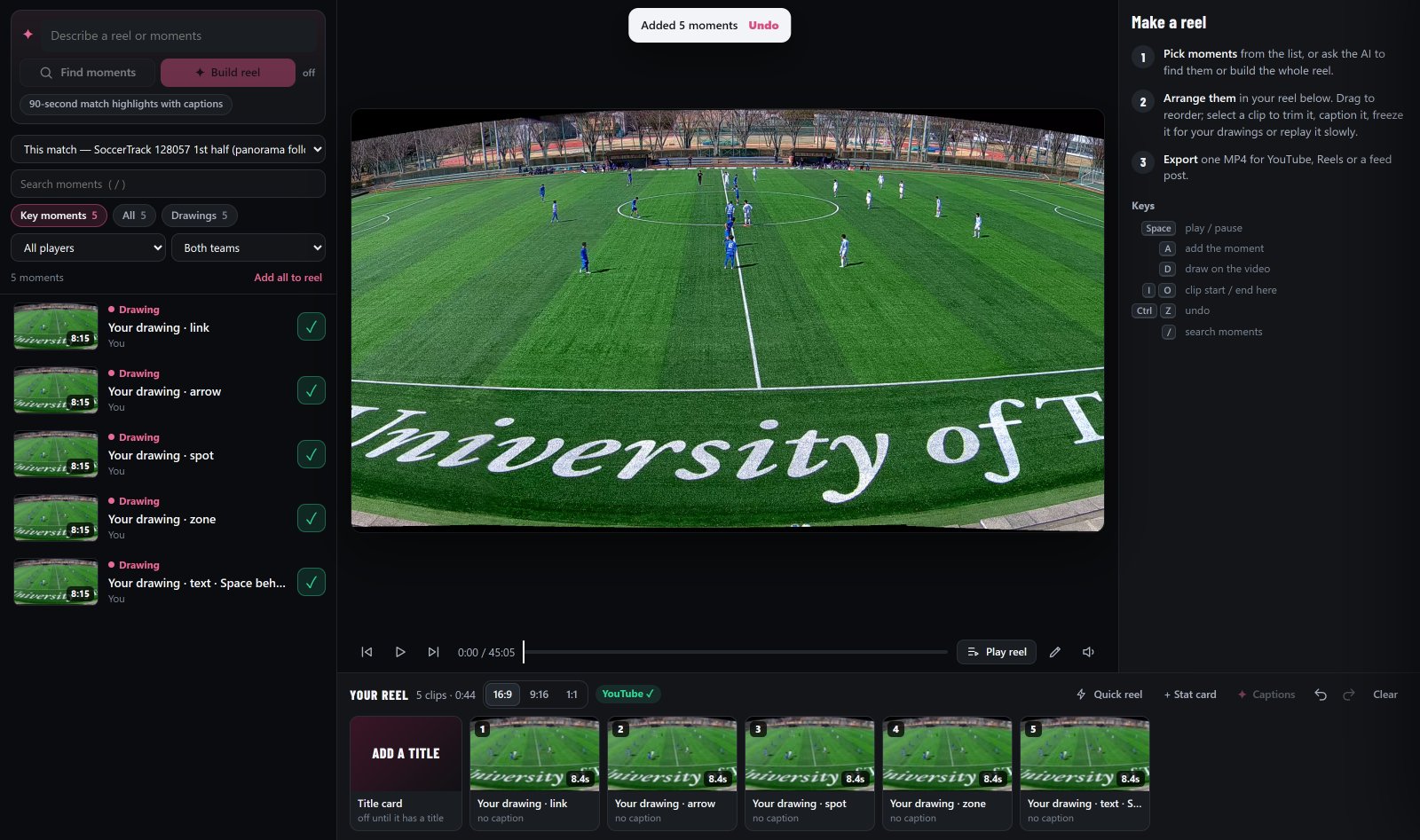Viewport: 1420px width, 840px height.
Task: Open the draw-on-video pencil tool
Action: 1055,652
